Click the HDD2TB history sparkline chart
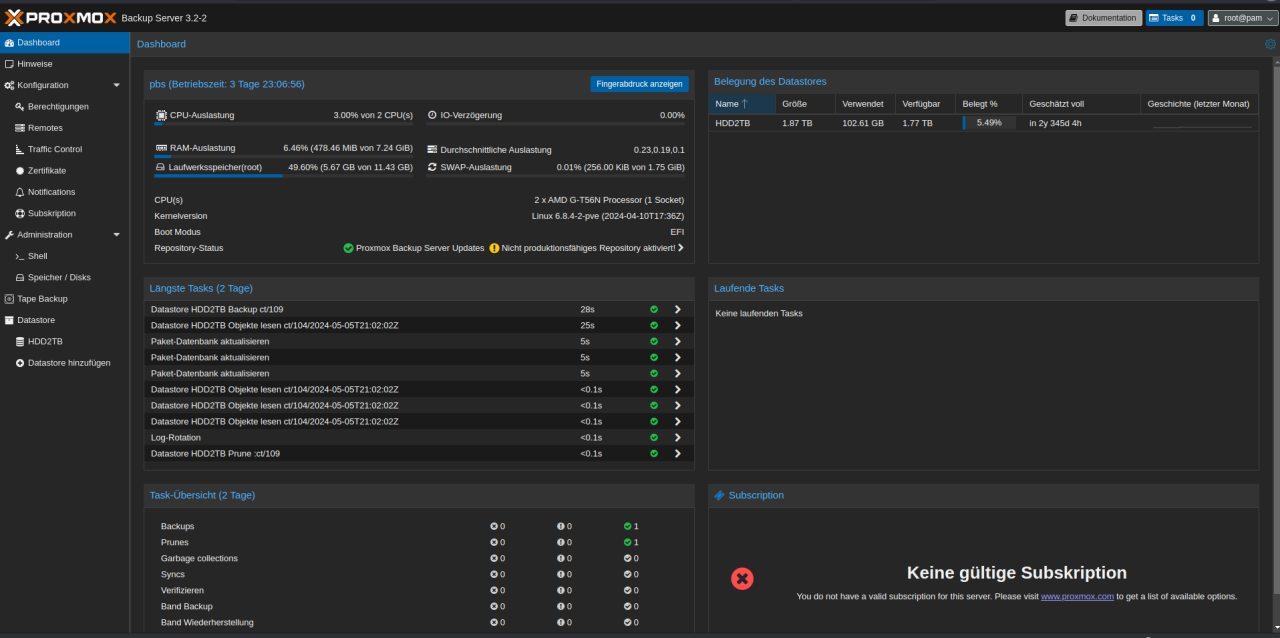The height and width of the screenshot is (638, 1280). (1202, 124)
